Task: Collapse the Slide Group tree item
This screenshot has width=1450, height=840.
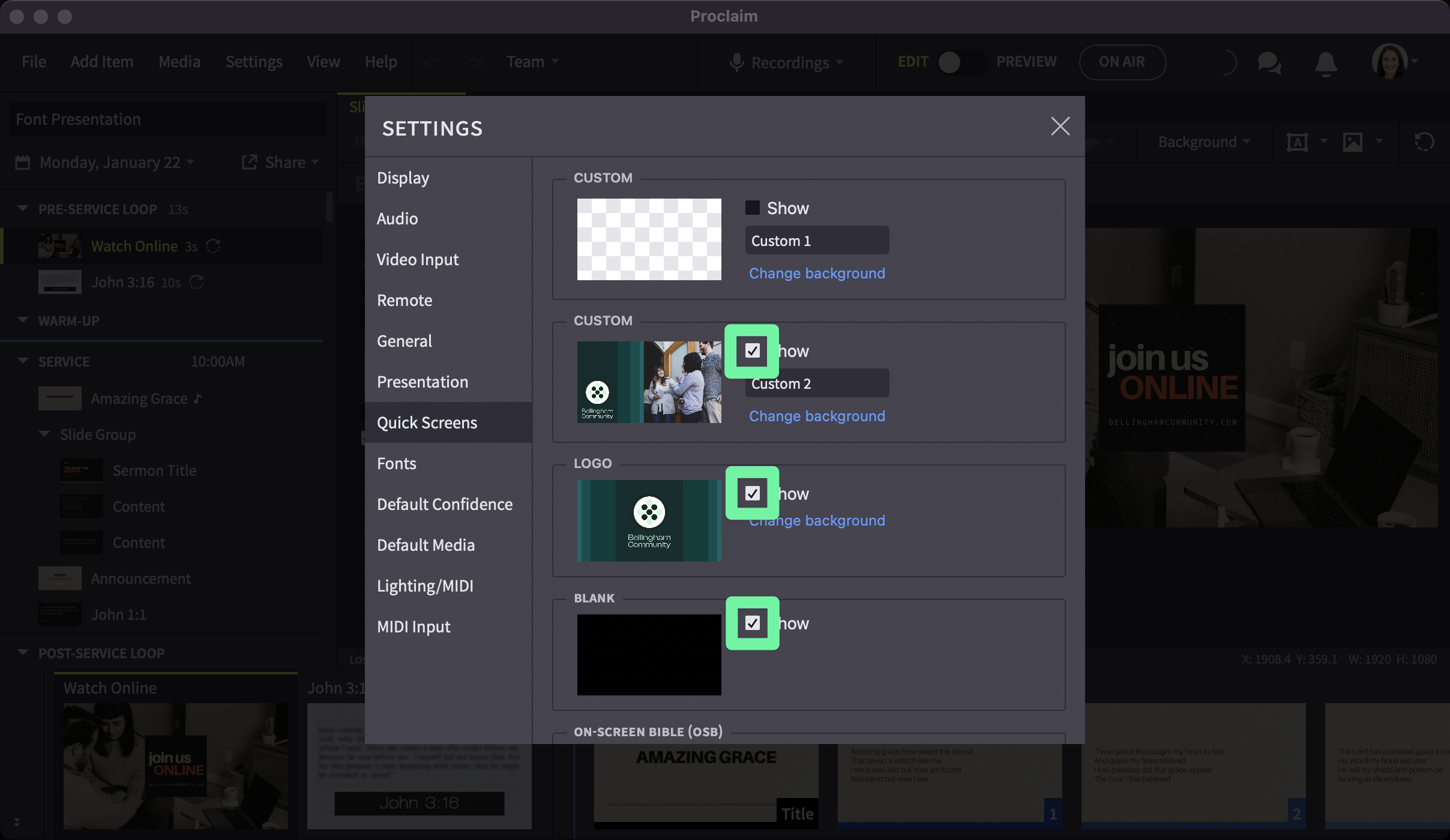Action: [x=44, y=434]
